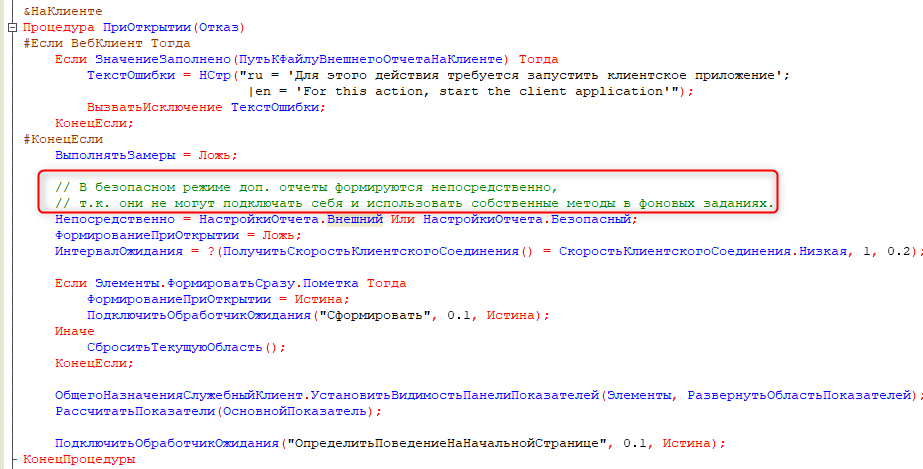923x469 pixels.
Task: Click ФормированиеПриОткрытии = Ложь line
Action: coord(178,235)
